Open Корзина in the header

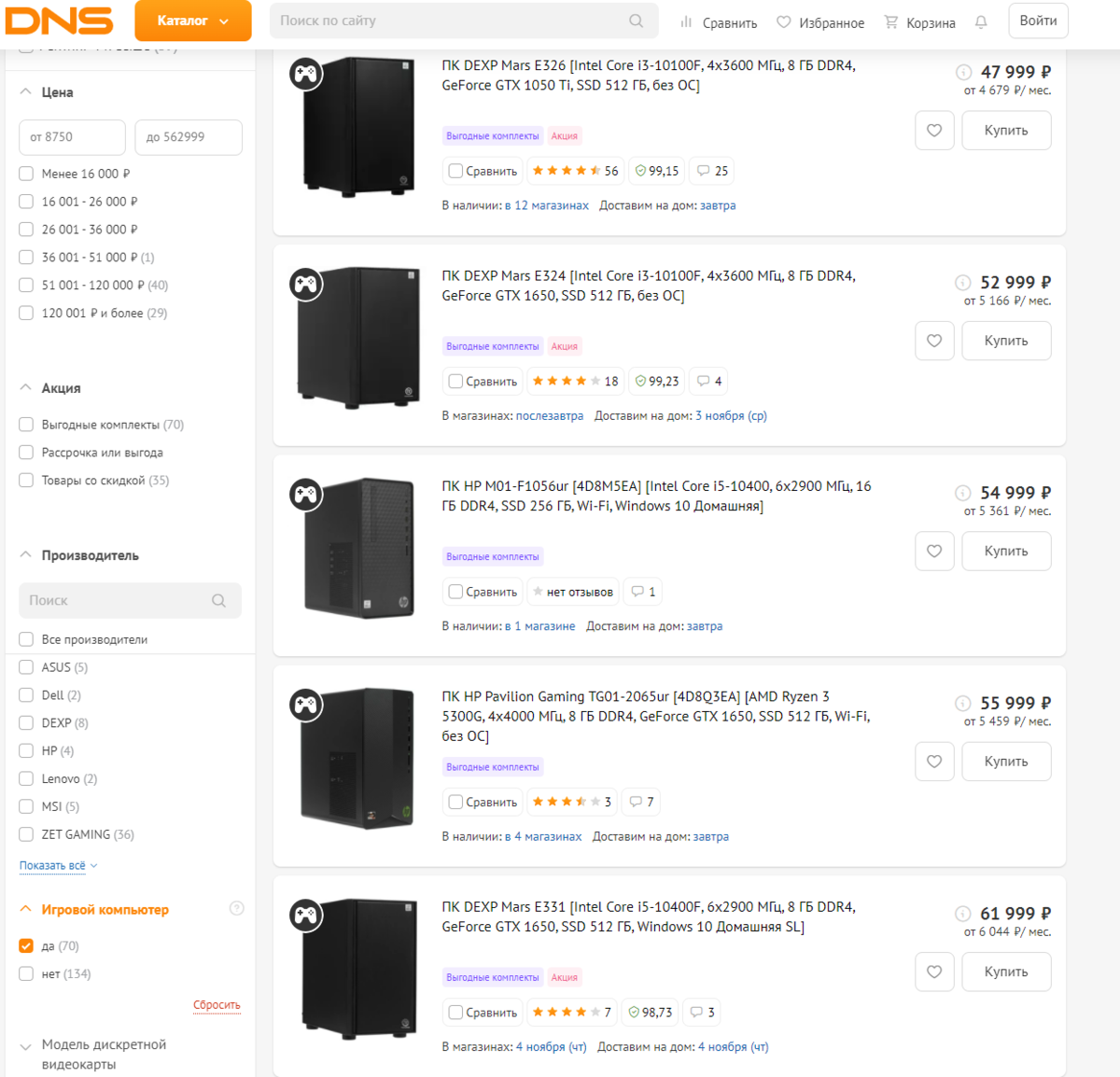(x=919, y=22)
